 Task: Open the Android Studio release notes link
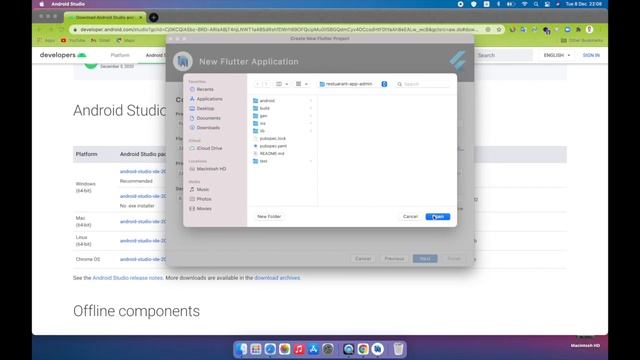[x=128, y=278]
